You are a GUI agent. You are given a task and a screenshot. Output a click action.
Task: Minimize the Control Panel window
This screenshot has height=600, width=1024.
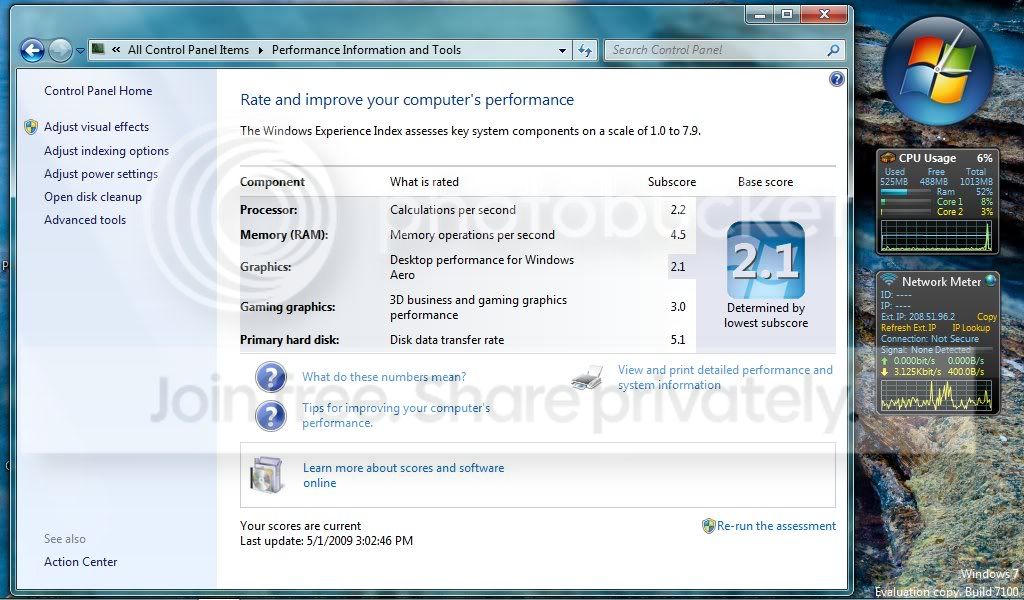tap(760, 14)
